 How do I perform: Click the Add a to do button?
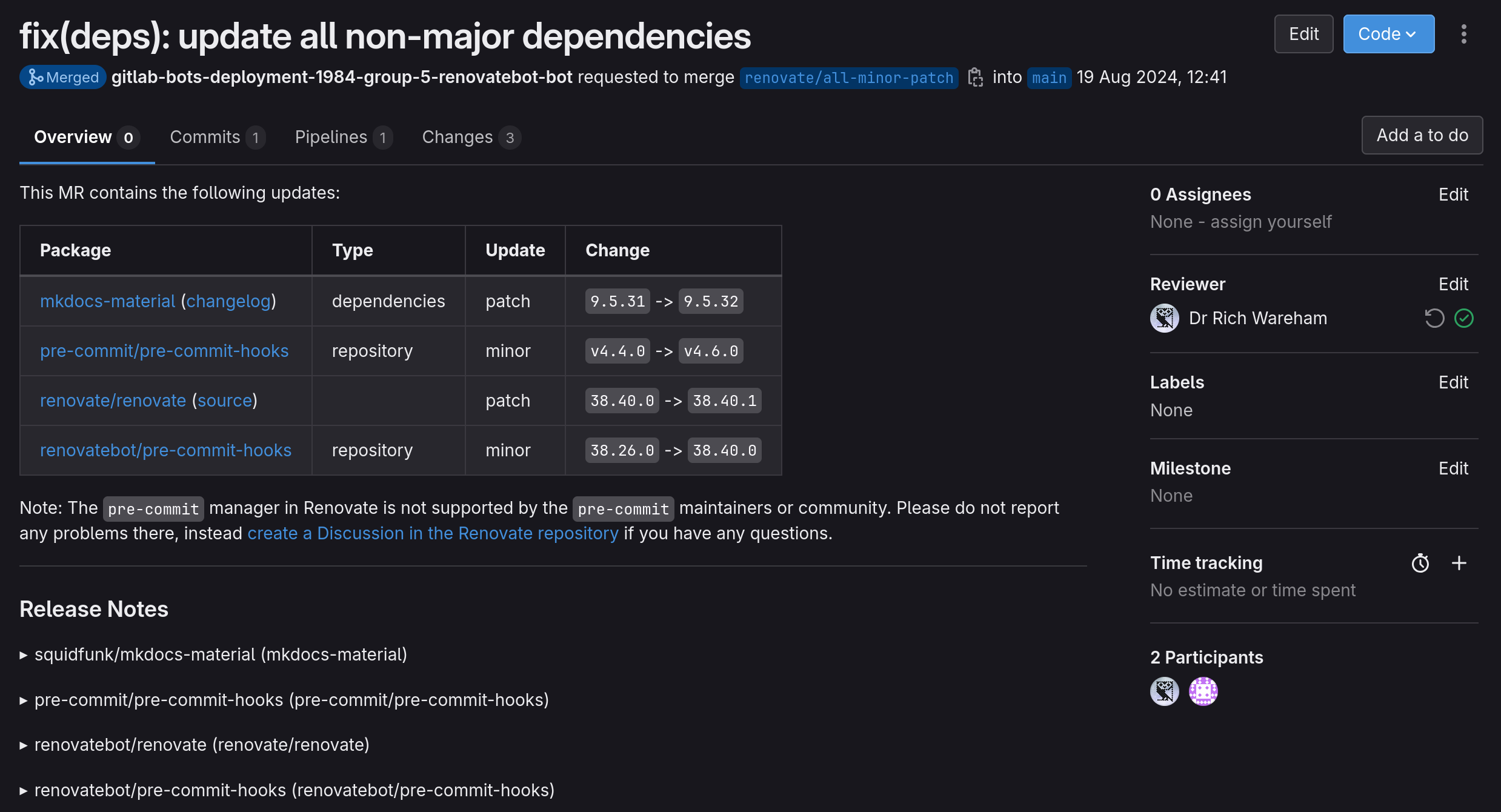tap(1422, 135)
